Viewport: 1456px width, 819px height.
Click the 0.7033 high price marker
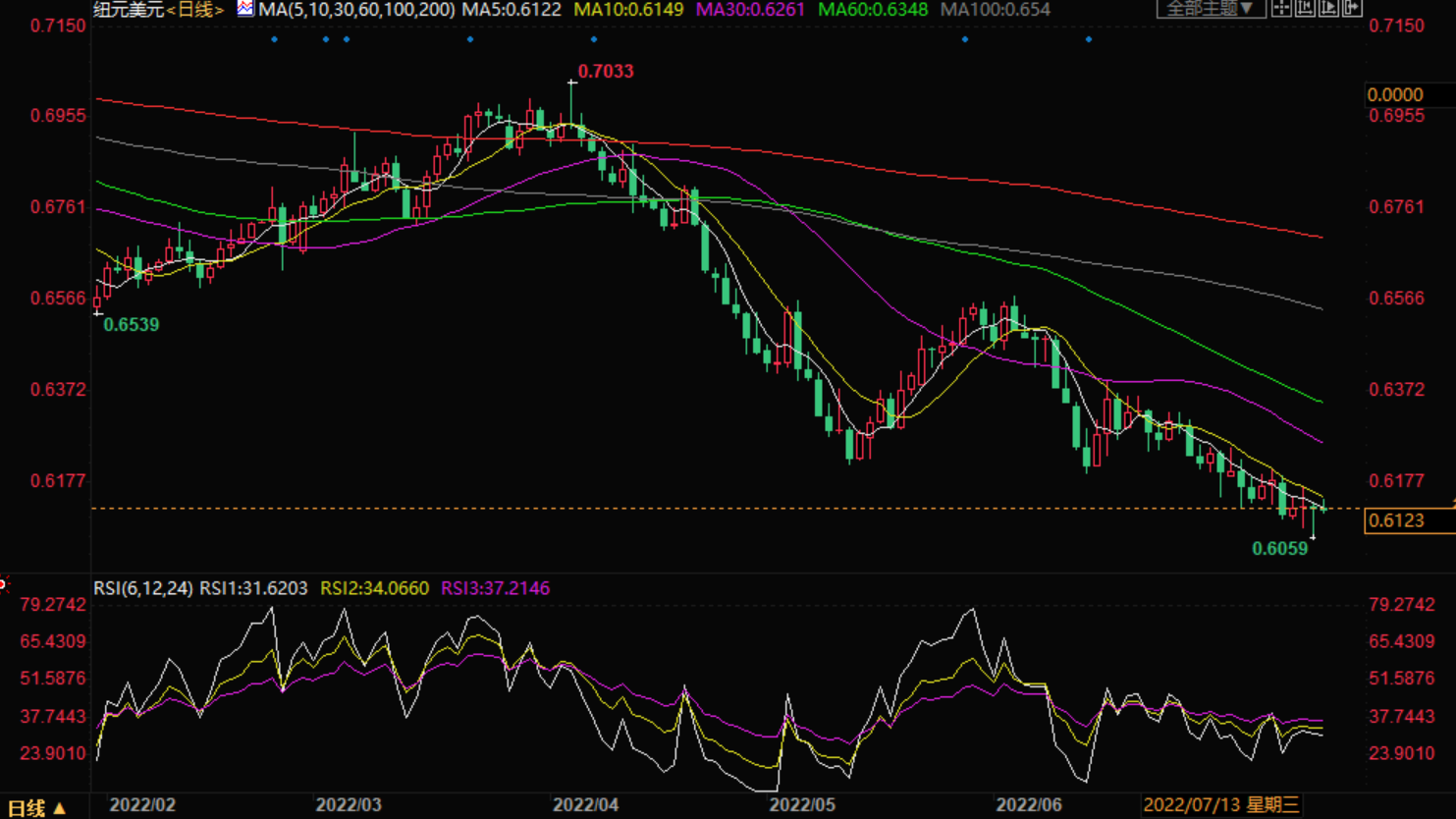pyautogui.click(x=605, y=72)
